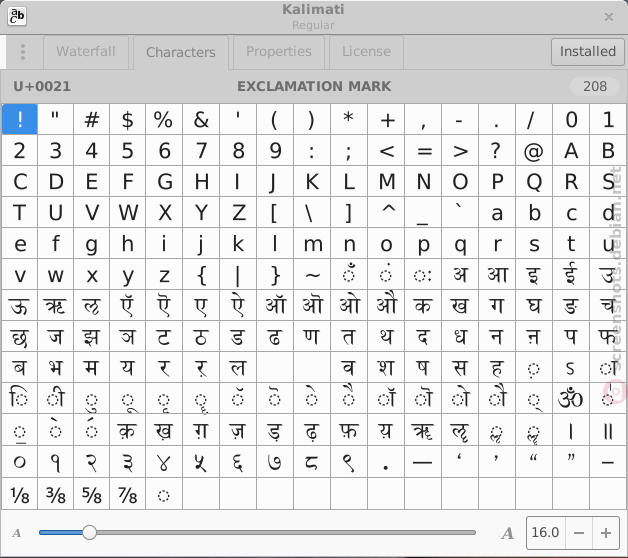This screenshot has width=628, height=558.
Task: Select the backslash character cell
Action: click(312, 212)
